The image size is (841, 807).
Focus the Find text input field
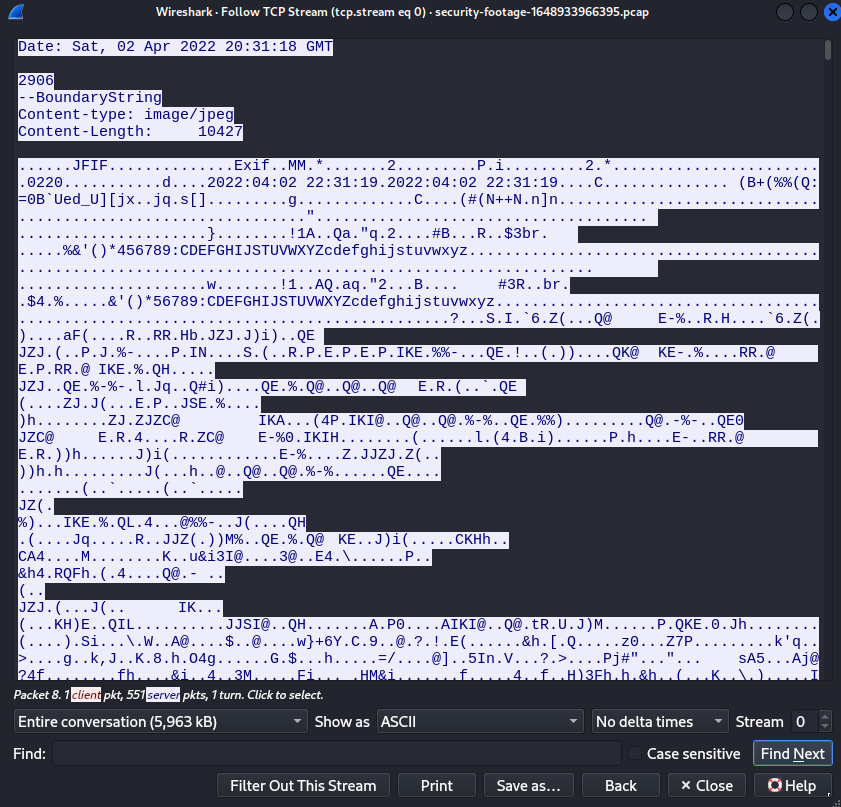pyautogui.click(x=337, y=753)
